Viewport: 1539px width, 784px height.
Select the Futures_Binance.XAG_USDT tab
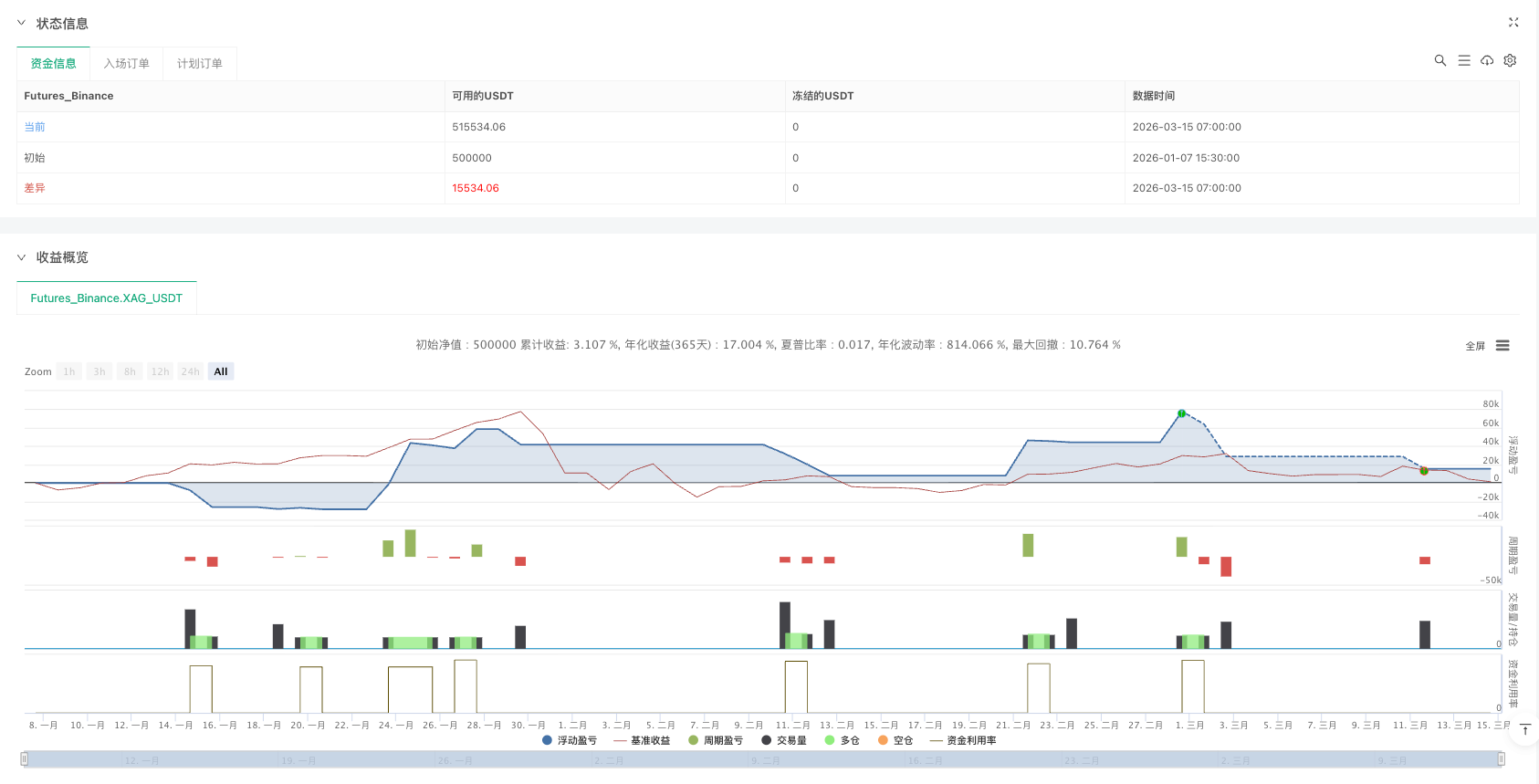click(107, 298)
